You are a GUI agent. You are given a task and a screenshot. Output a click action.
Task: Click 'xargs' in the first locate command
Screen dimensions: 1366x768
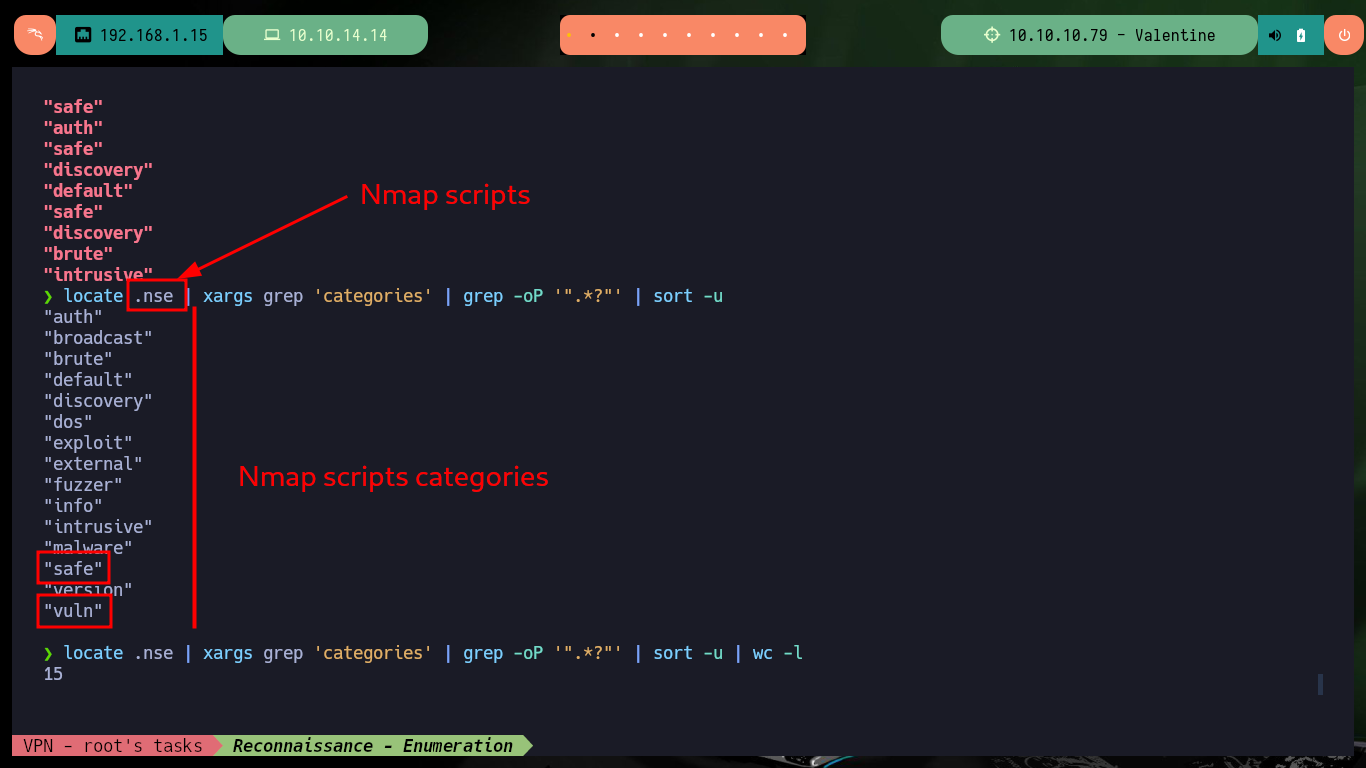coord(228,296)
